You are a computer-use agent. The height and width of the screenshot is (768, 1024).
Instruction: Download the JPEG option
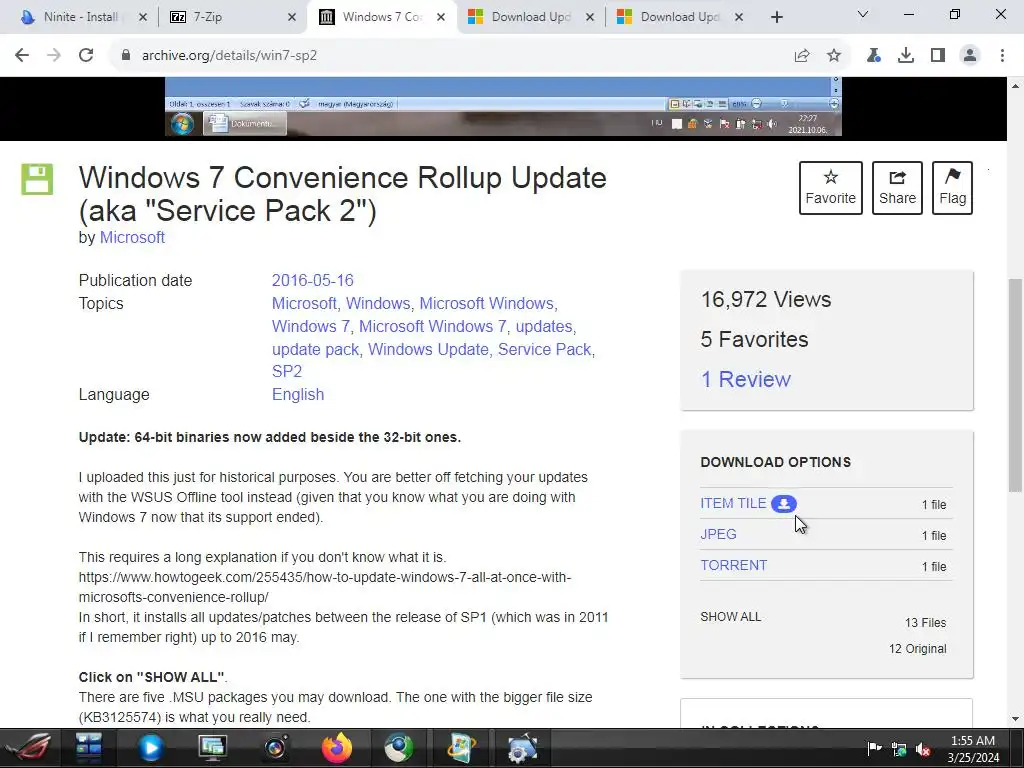point(718,534)
